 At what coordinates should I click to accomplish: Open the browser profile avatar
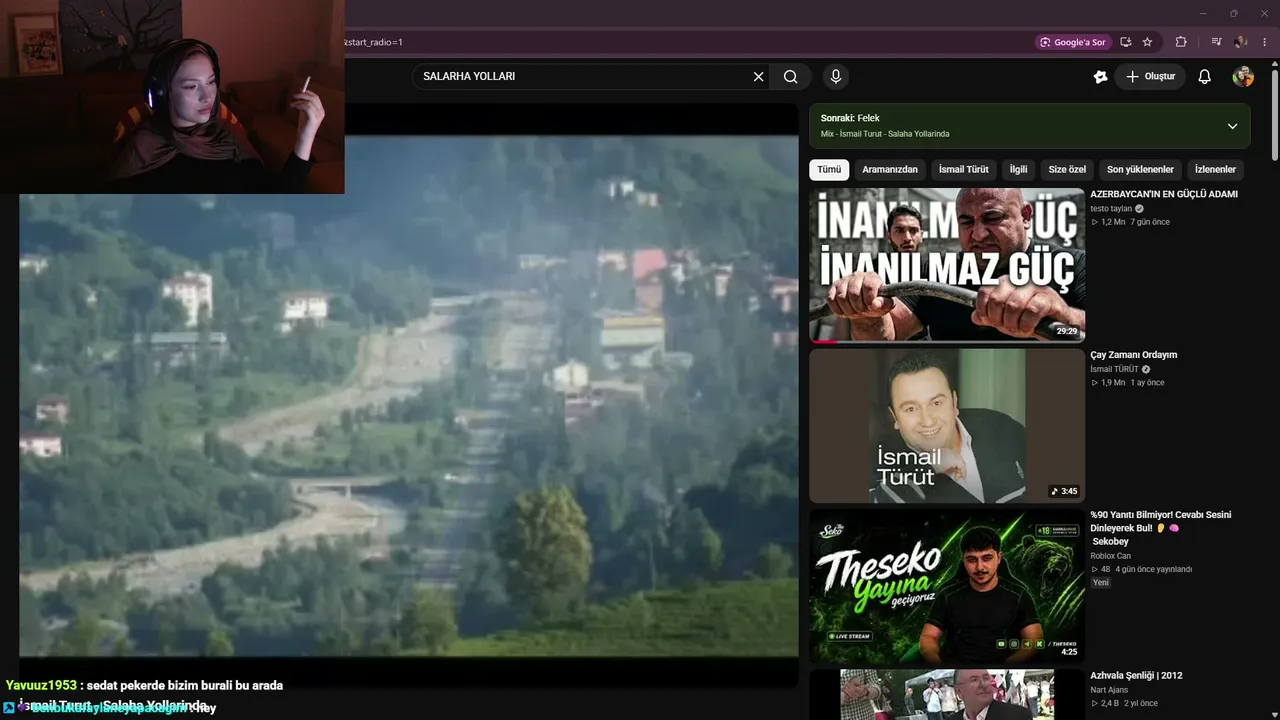tap(1241, 42)
